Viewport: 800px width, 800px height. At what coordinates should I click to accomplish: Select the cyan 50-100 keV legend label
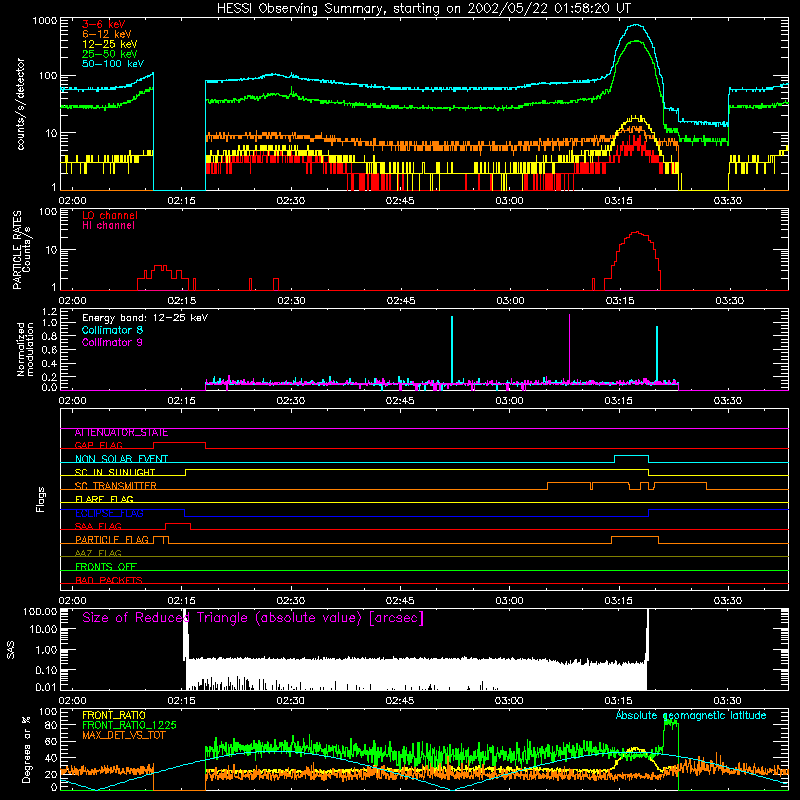pos(113,64)
